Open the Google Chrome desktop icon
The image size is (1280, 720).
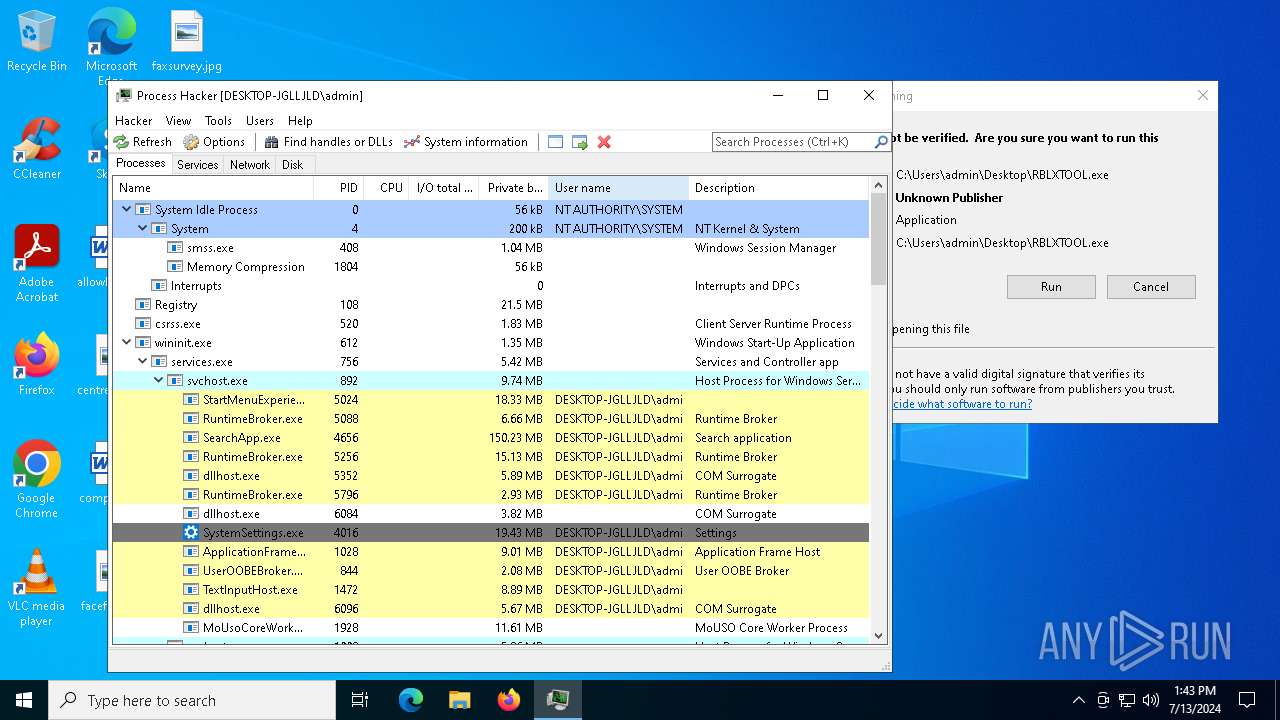37,480
